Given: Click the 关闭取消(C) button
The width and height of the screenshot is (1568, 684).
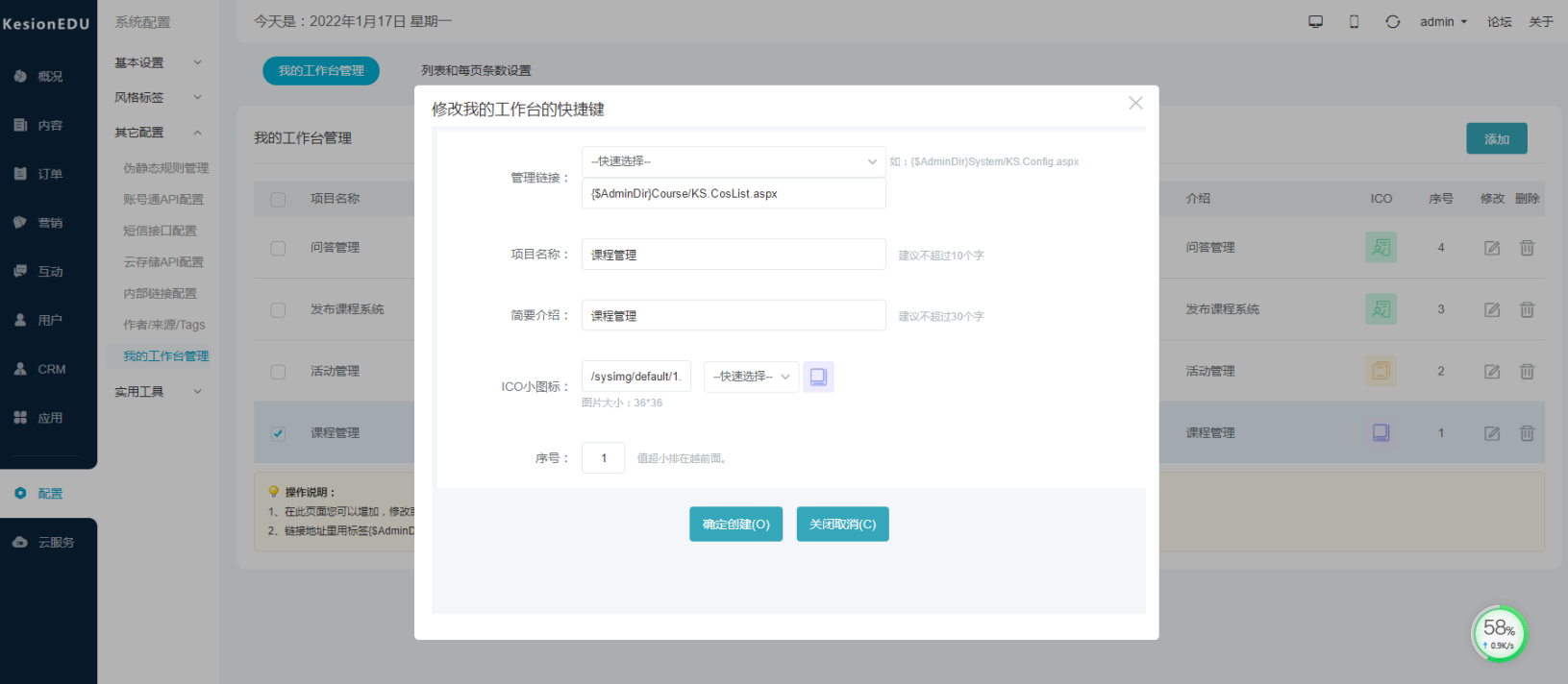Looking at the screenshot, I should click(842, 525).
